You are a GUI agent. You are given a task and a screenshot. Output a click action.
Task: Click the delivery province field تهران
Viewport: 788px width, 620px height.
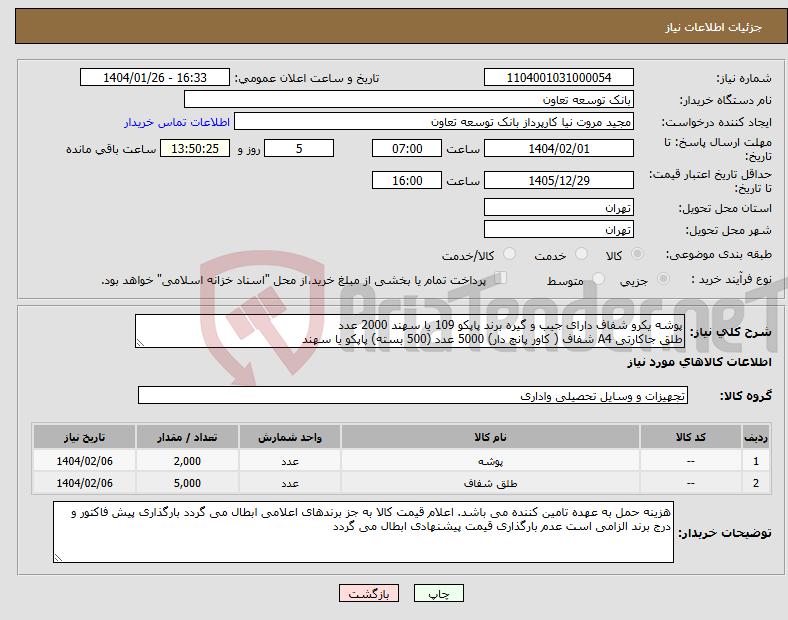pyautogui.click(x=558, y=208)
